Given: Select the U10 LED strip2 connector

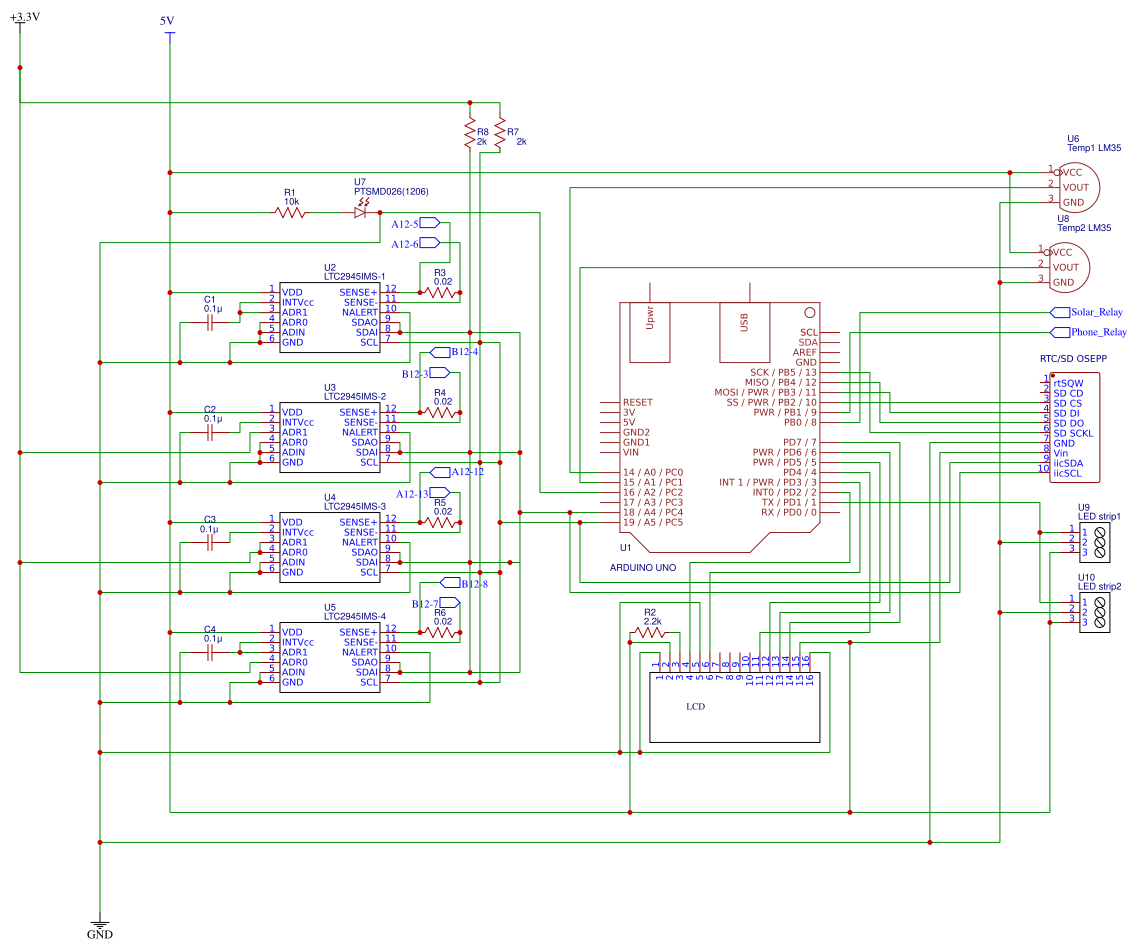Looking at the screenshot, I should [x=1095, y=612].
